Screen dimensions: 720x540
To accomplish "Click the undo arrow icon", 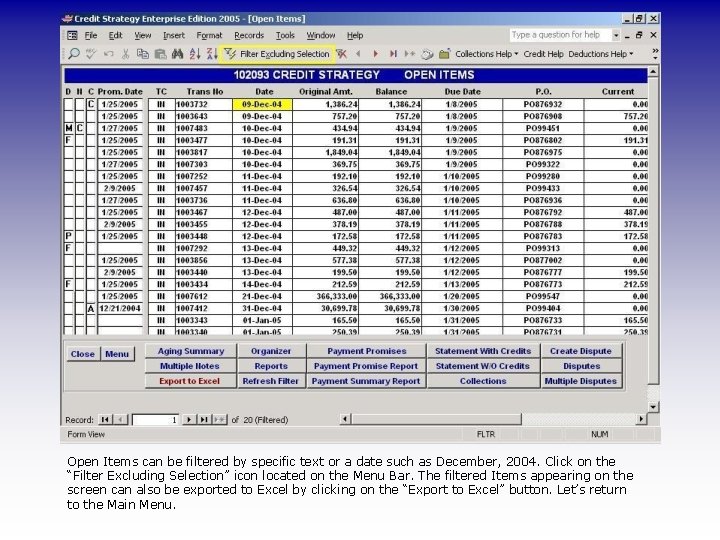I will [x=108, y=54].
